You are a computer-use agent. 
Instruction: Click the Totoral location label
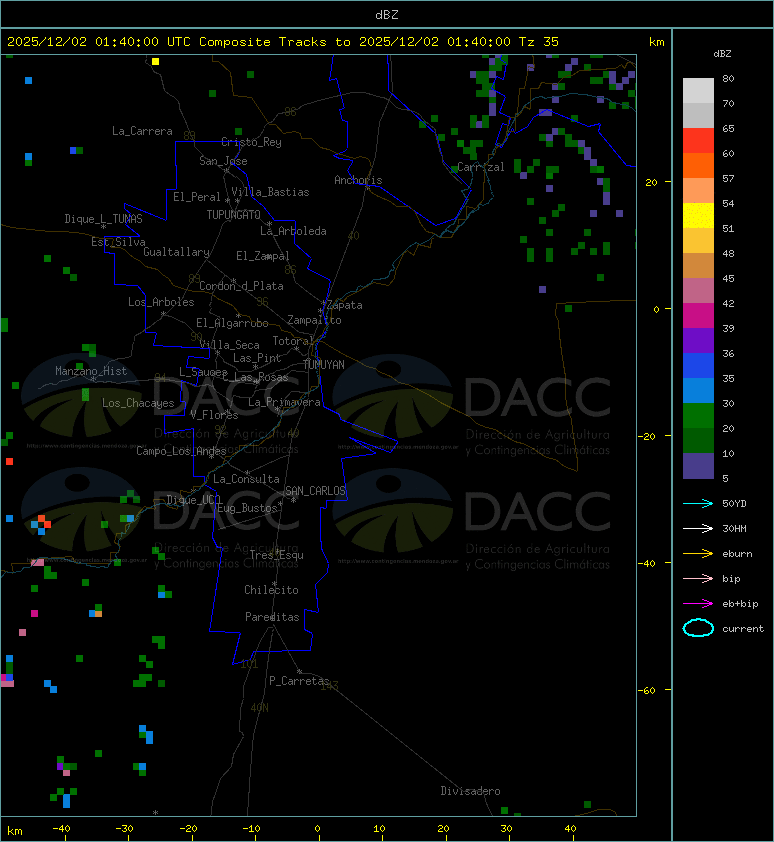(x=293, y=342)
